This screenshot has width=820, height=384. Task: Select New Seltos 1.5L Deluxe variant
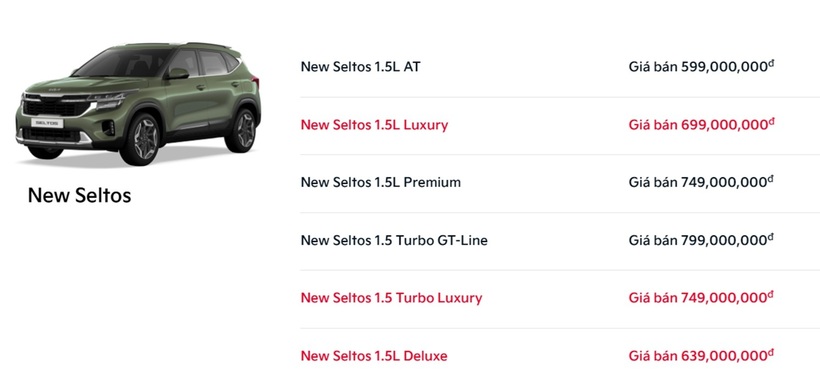pyautogui.click(x=374, y=356)
